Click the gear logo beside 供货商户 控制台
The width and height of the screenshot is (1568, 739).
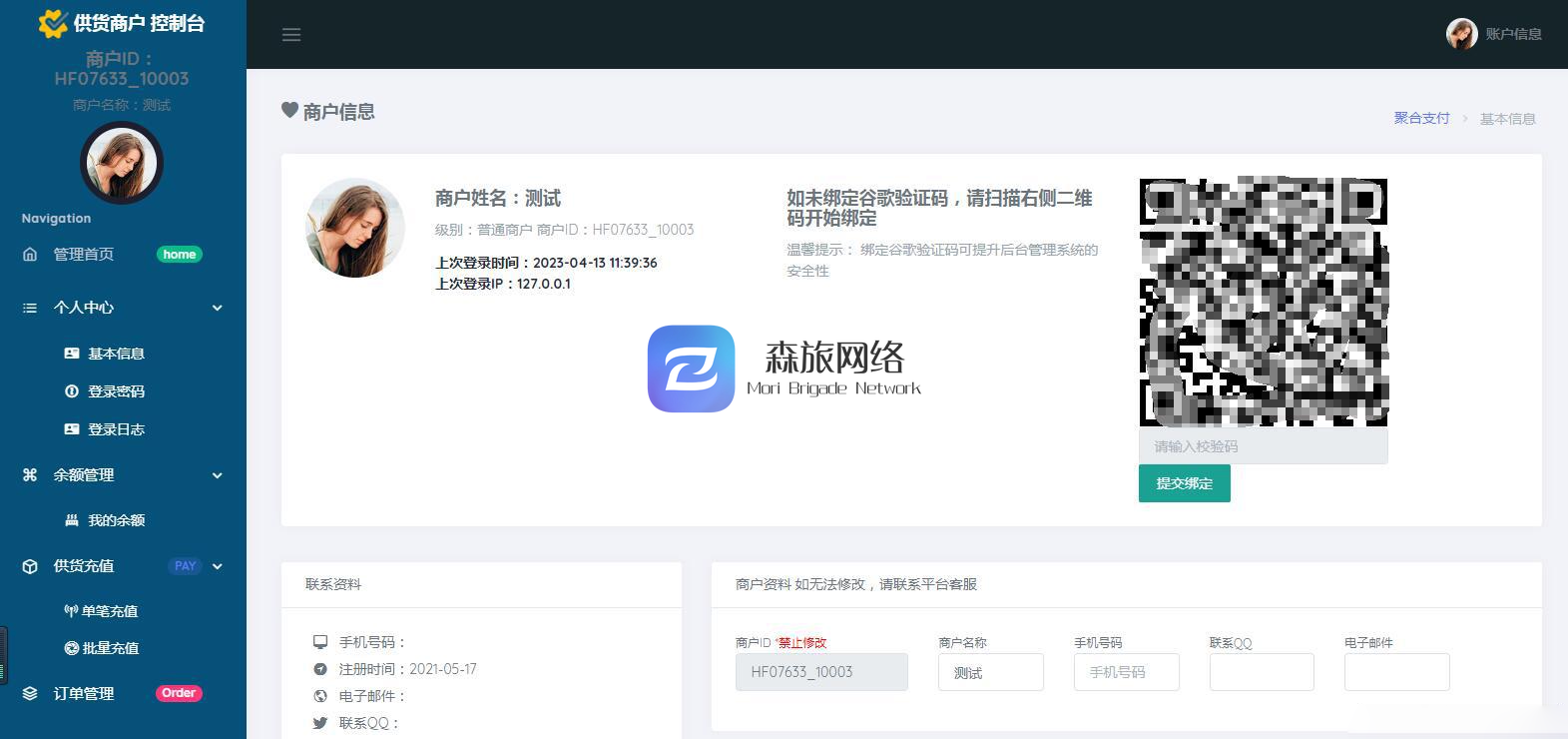(52, 23)
